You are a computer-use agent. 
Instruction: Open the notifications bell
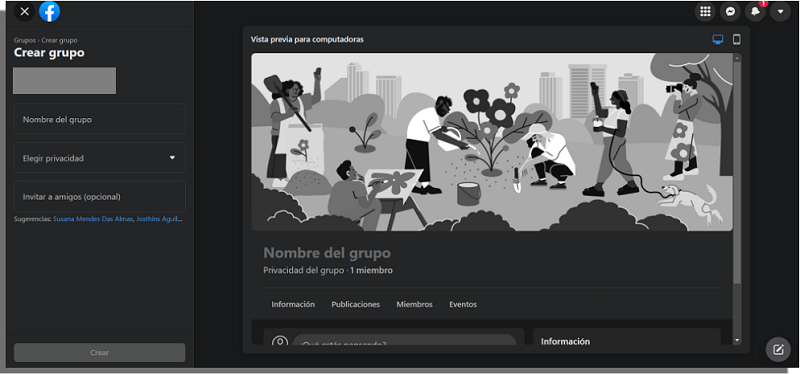[x=755, y=11]
